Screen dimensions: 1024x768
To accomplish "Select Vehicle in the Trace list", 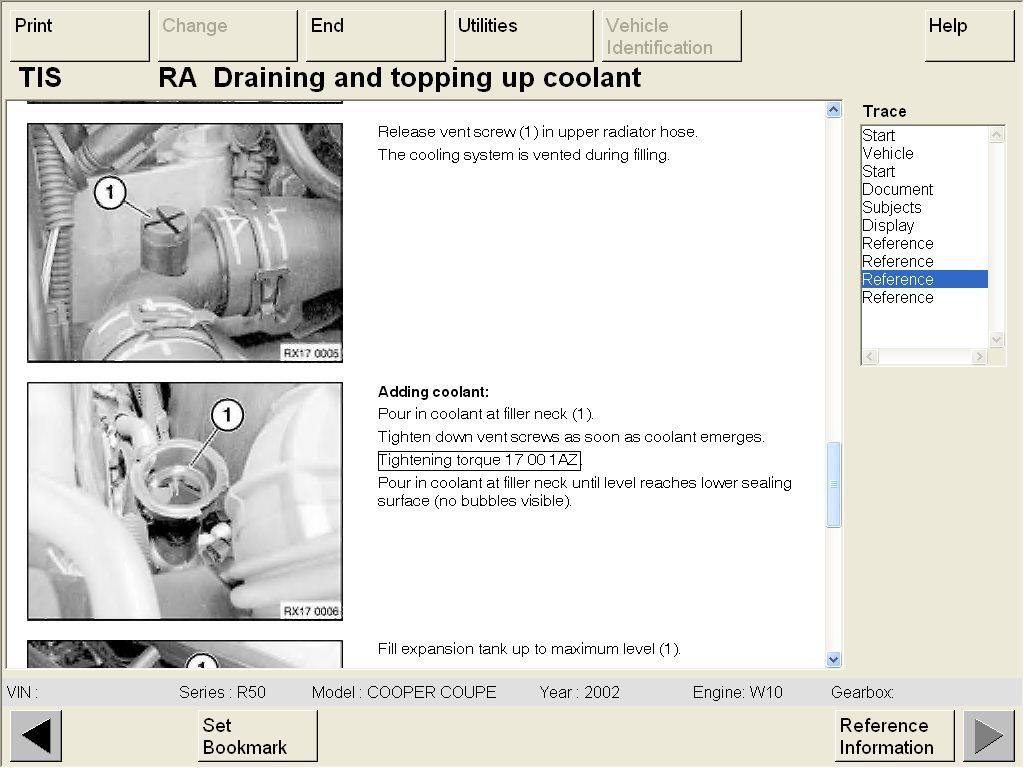I will click(x=888, y=154).
